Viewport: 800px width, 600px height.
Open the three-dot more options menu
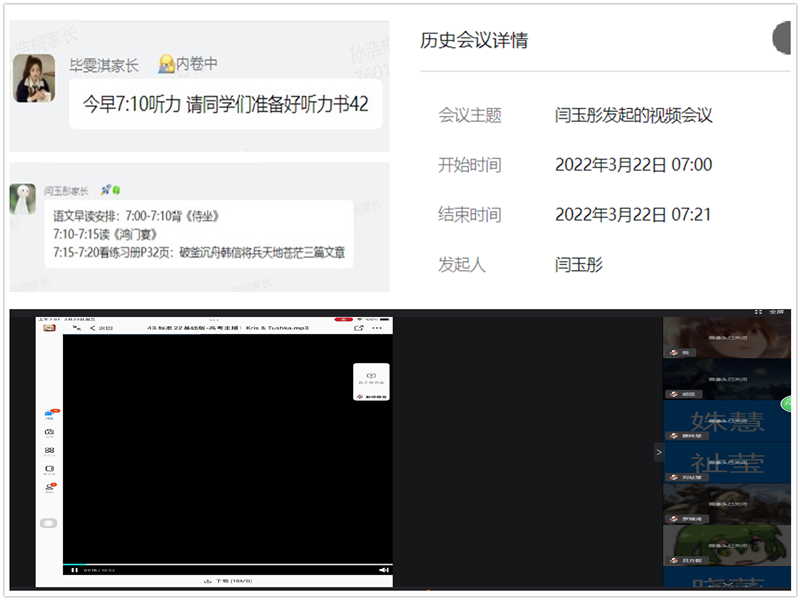point(377,327)
